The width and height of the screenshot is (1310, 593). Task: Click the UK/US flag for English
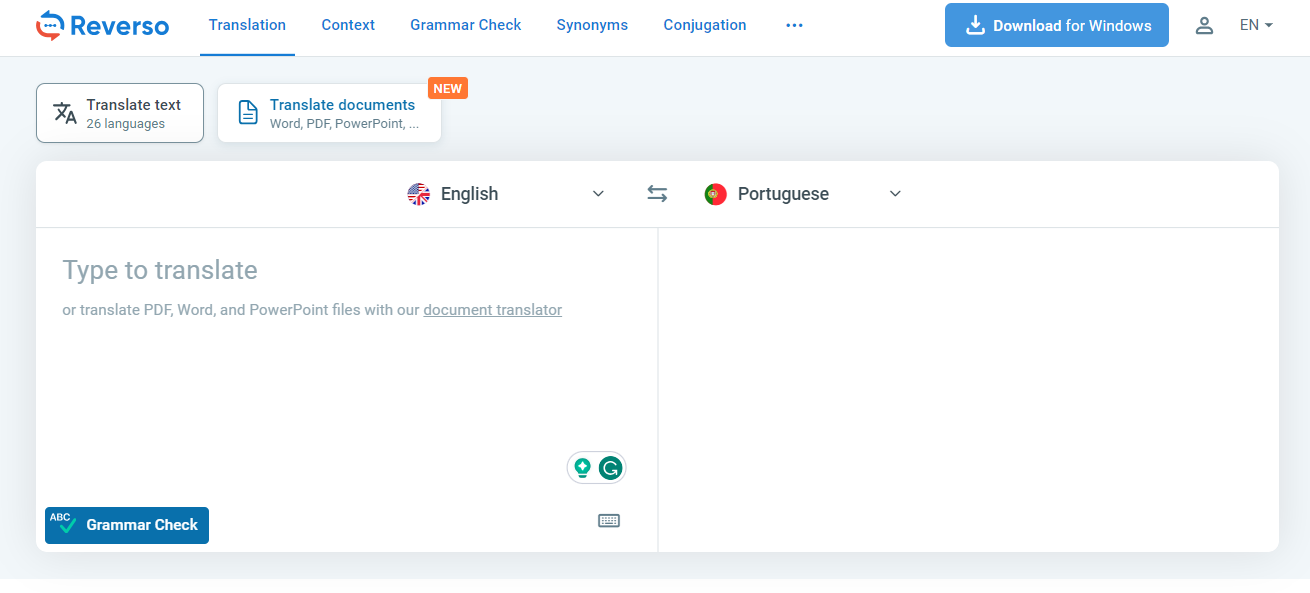tap(419, 194)
